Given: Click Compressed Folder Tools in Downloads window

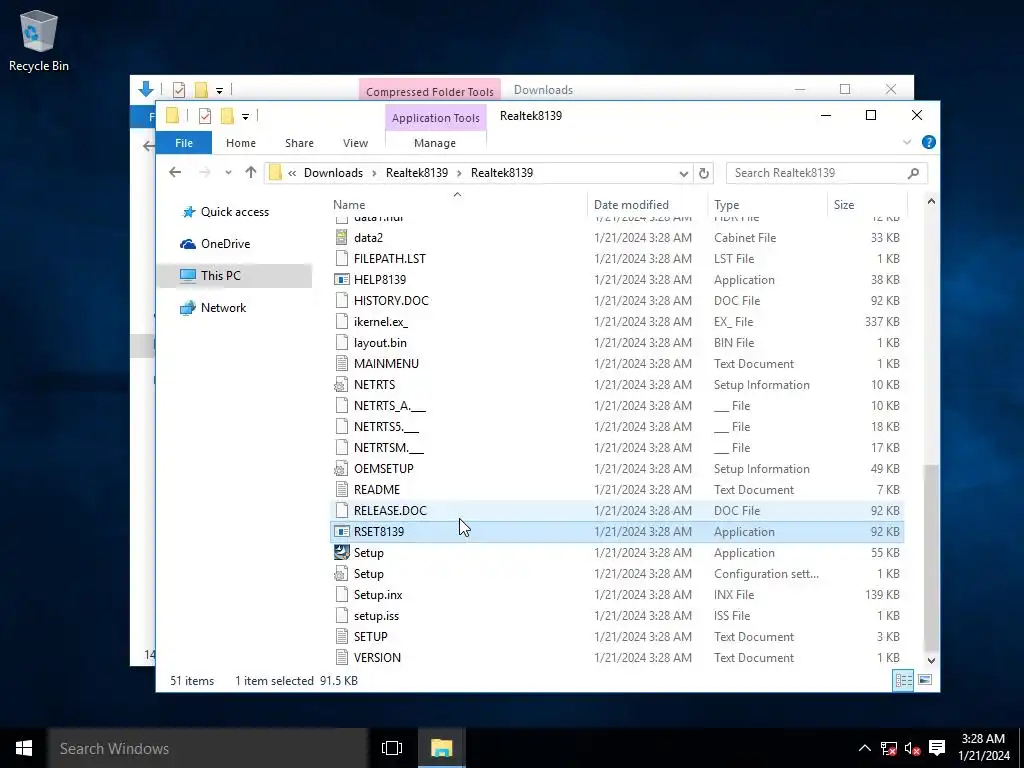Looking at the screenshot, I should click(430, 91).
